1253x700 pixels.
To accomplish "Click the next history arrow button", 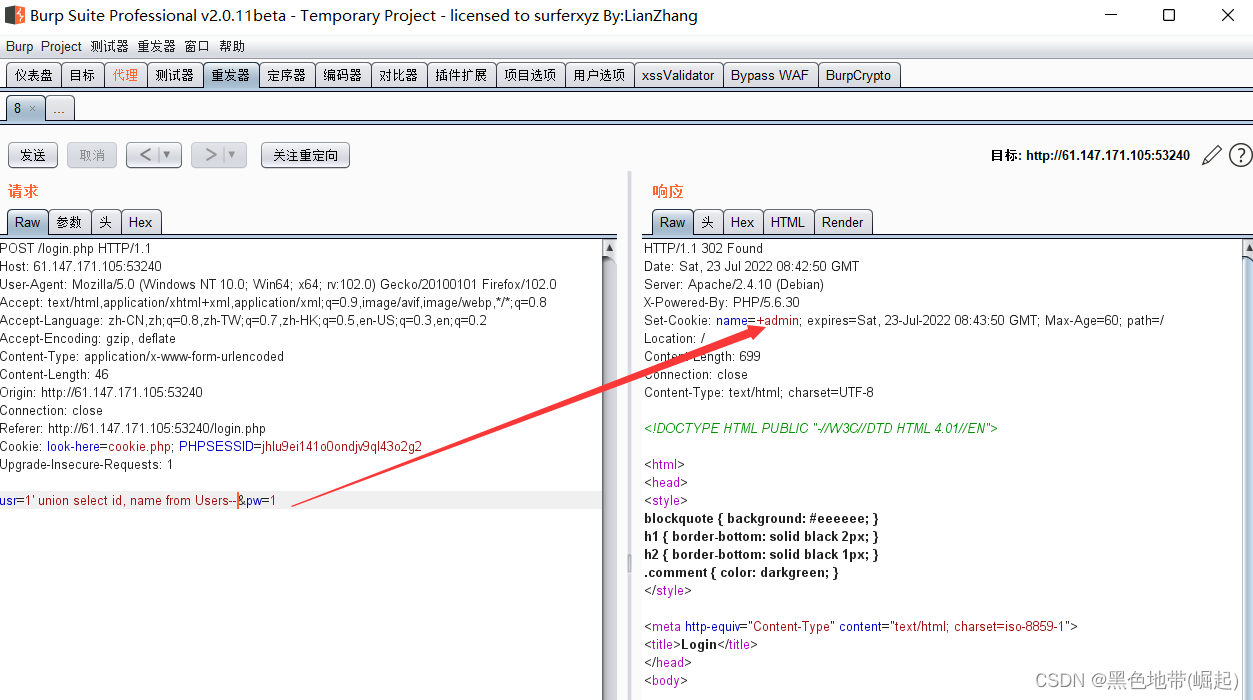I will click(210, 155).
